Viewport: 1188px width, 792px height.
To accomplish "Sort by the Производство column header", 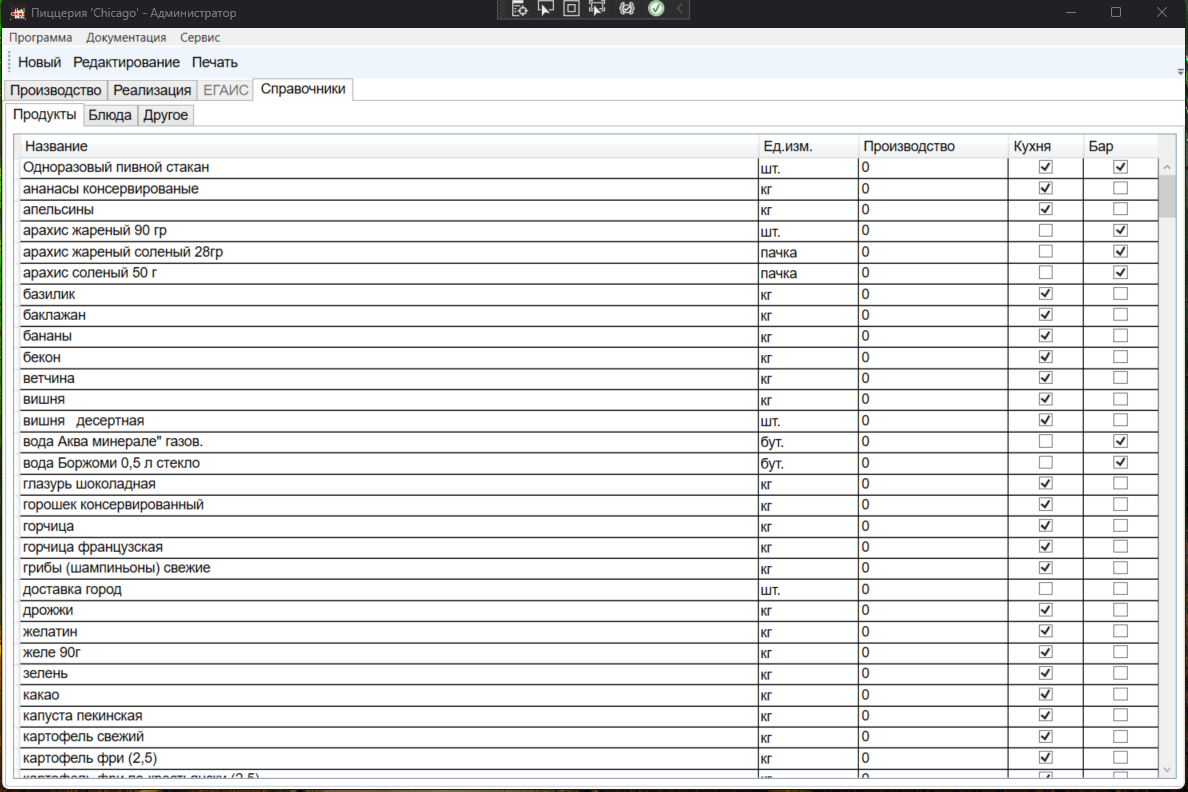I will click(x=933, y=146).
